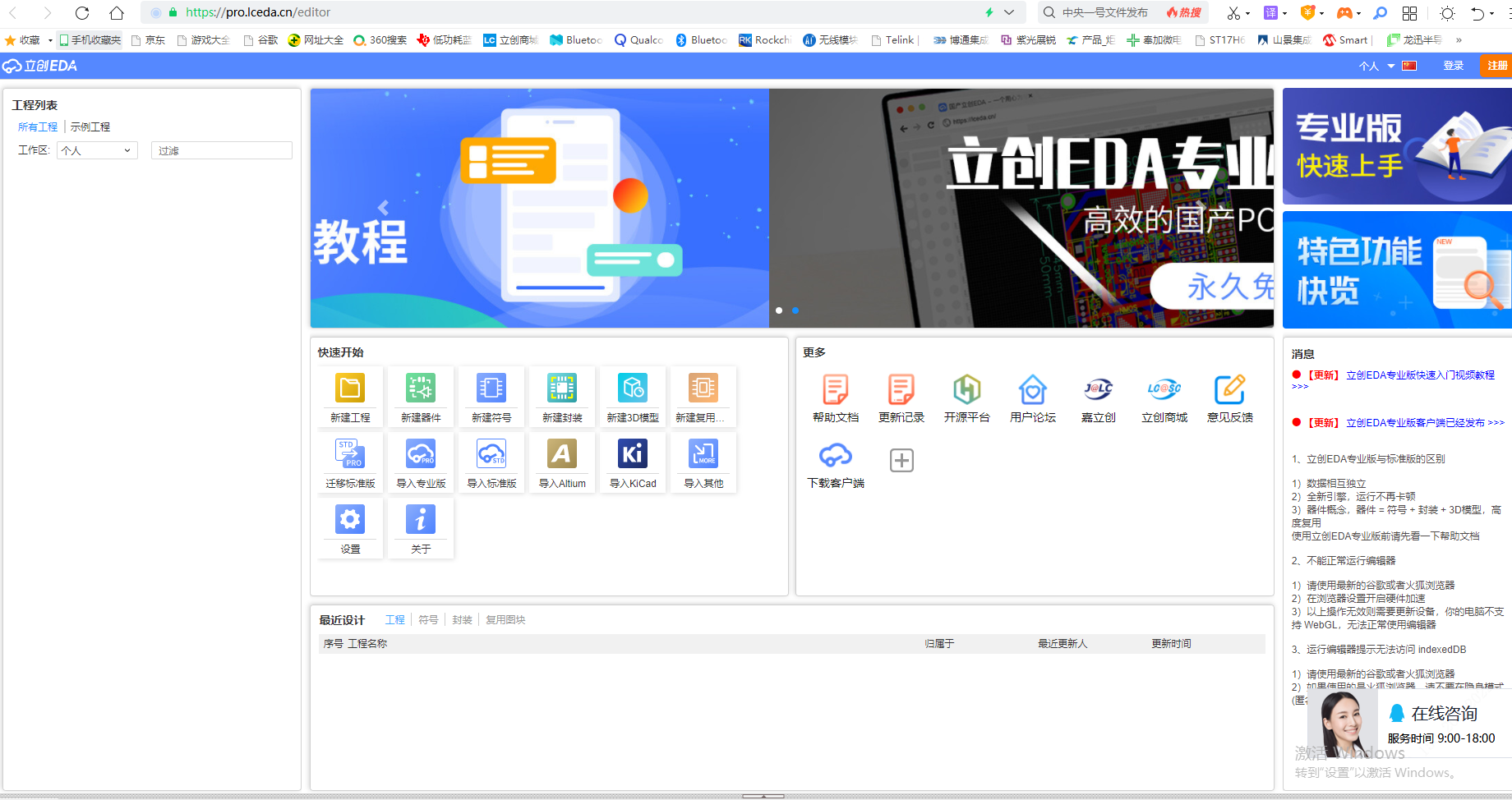Click the 归属于 column header
This screenshot has height=800, width=1512.
tap(939, 644)
